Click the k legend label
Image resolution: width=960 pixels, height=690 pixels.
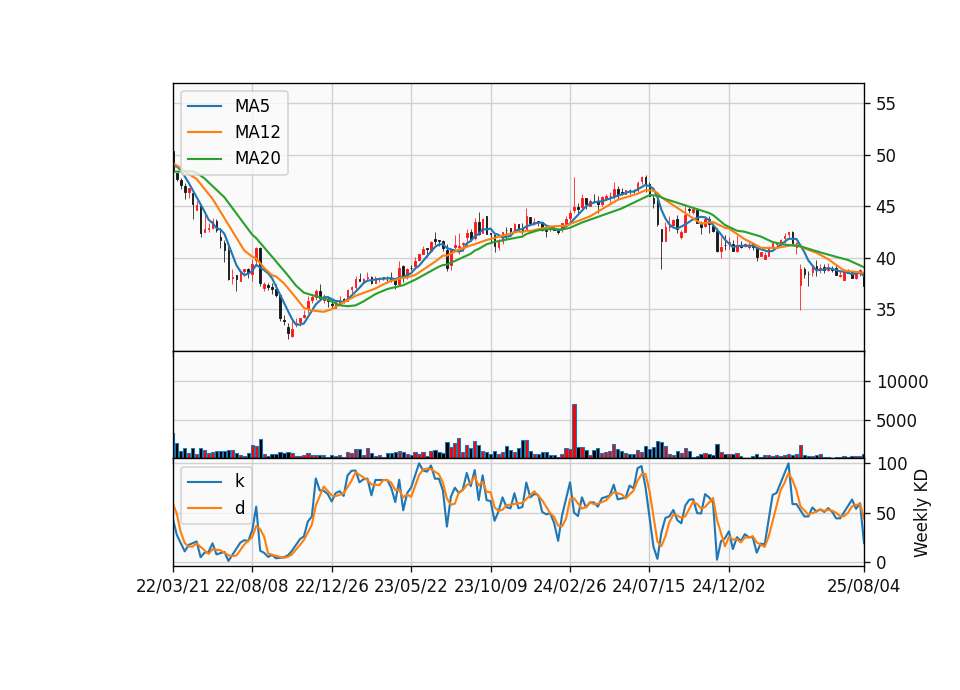point(239,481)
